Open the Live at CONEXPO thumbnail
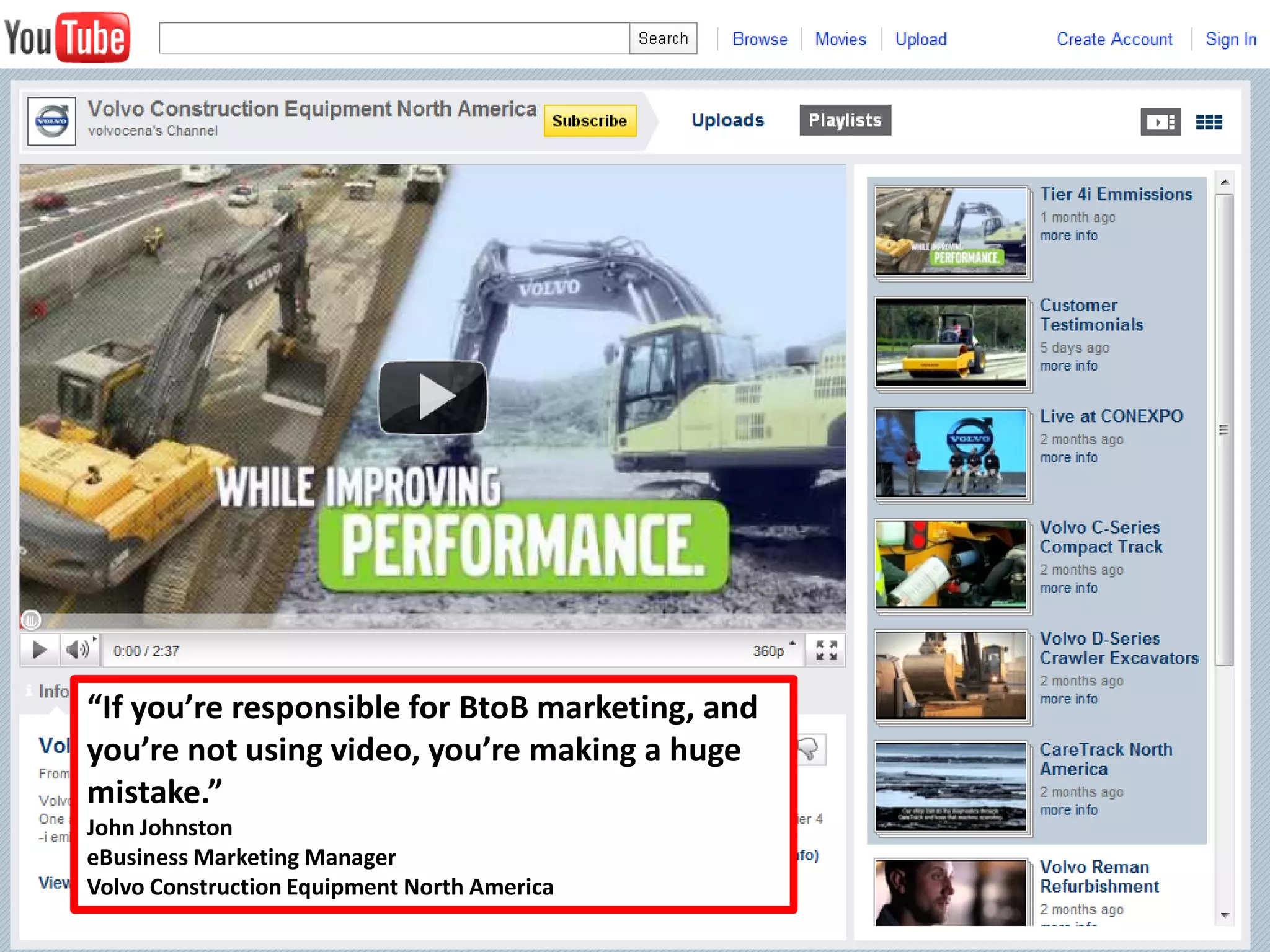 (951, 454)
